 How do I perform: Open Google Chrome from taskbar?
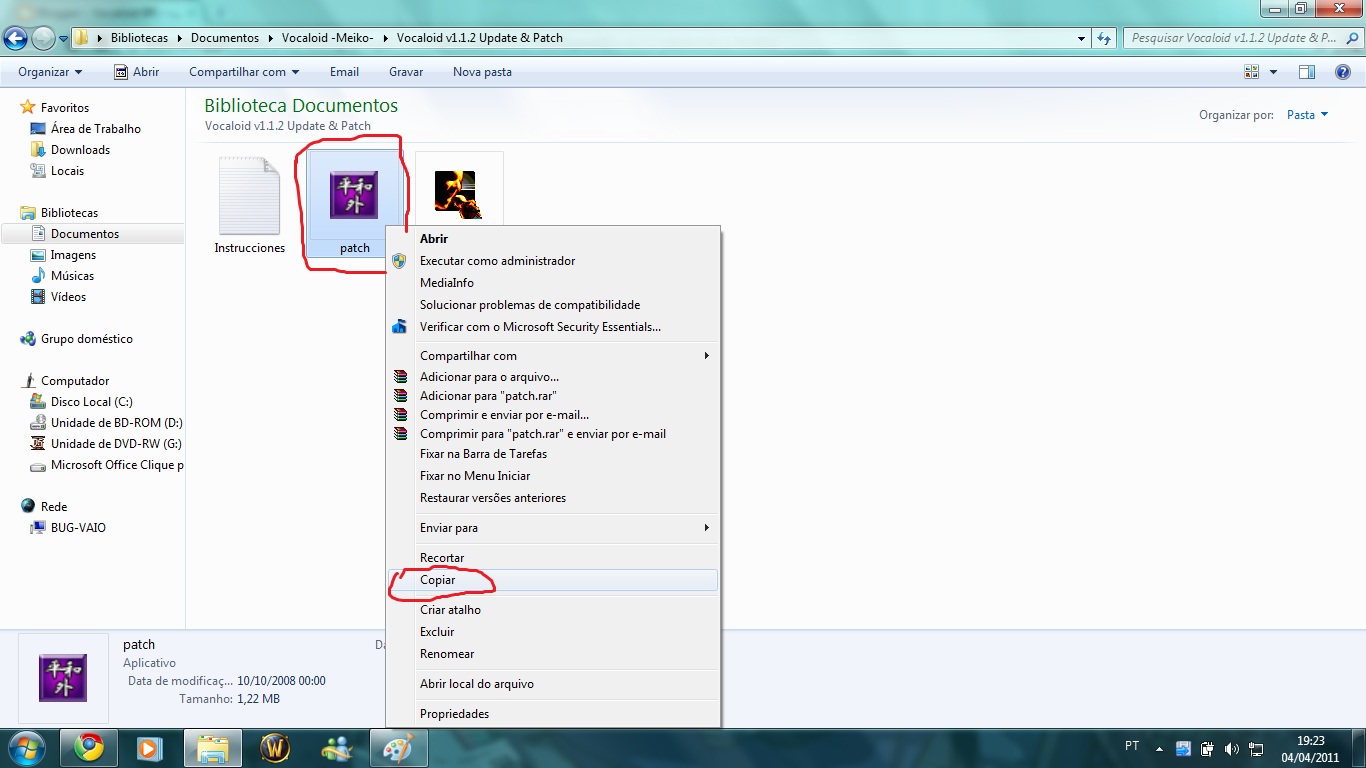pyautogui.click(x=88, y=748)
